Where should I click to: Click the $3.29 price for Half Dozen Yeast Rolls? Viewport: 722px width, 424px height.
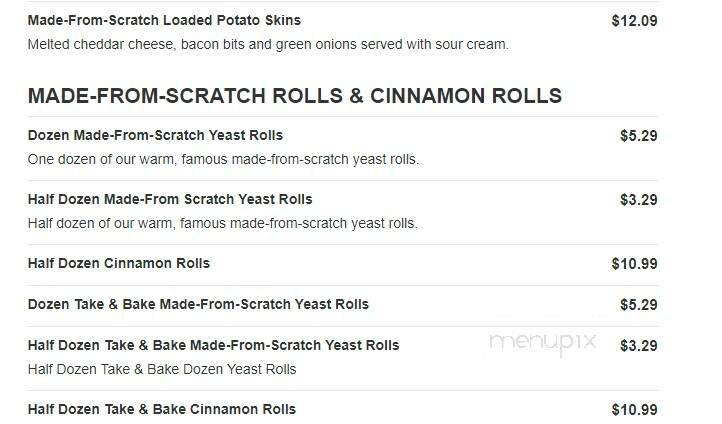point(638,200)
